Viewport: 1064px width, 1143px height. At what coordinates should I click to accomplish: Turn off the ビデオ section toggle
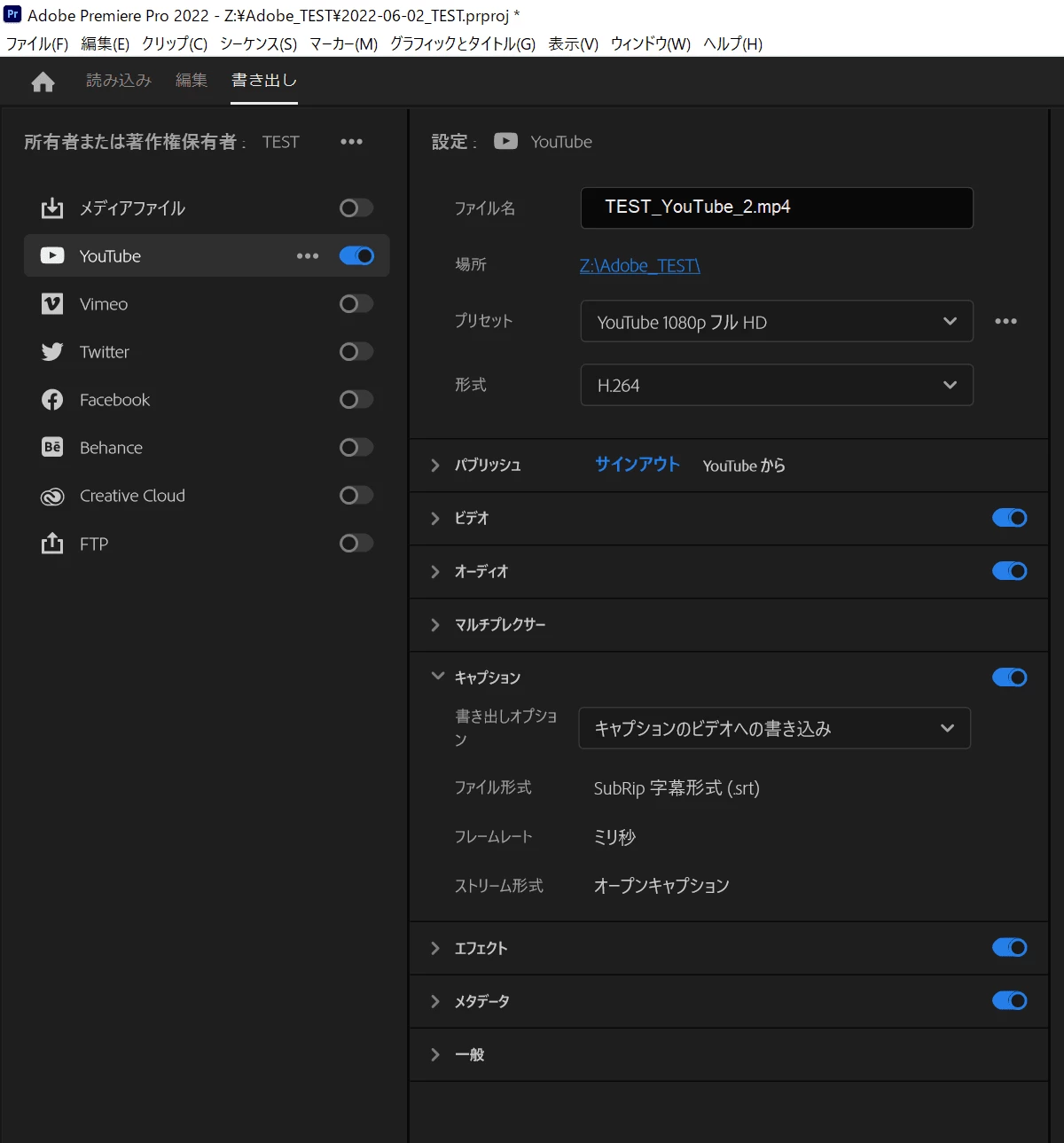pyautogui.click(x=1009, y=518)
